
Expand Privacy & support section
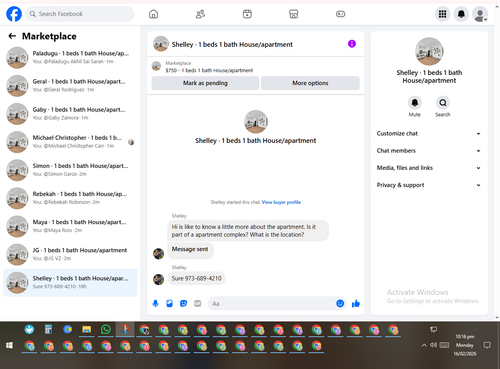429,185
